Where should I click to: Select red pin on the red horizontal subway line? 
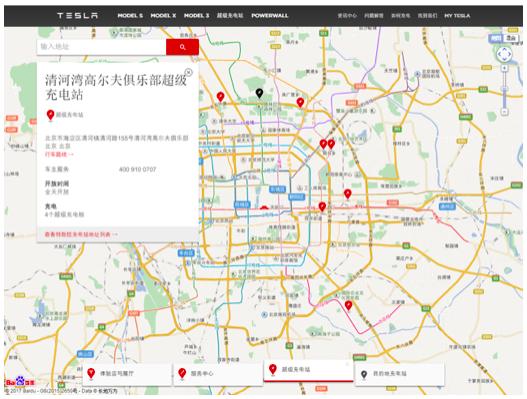point(322,206)
